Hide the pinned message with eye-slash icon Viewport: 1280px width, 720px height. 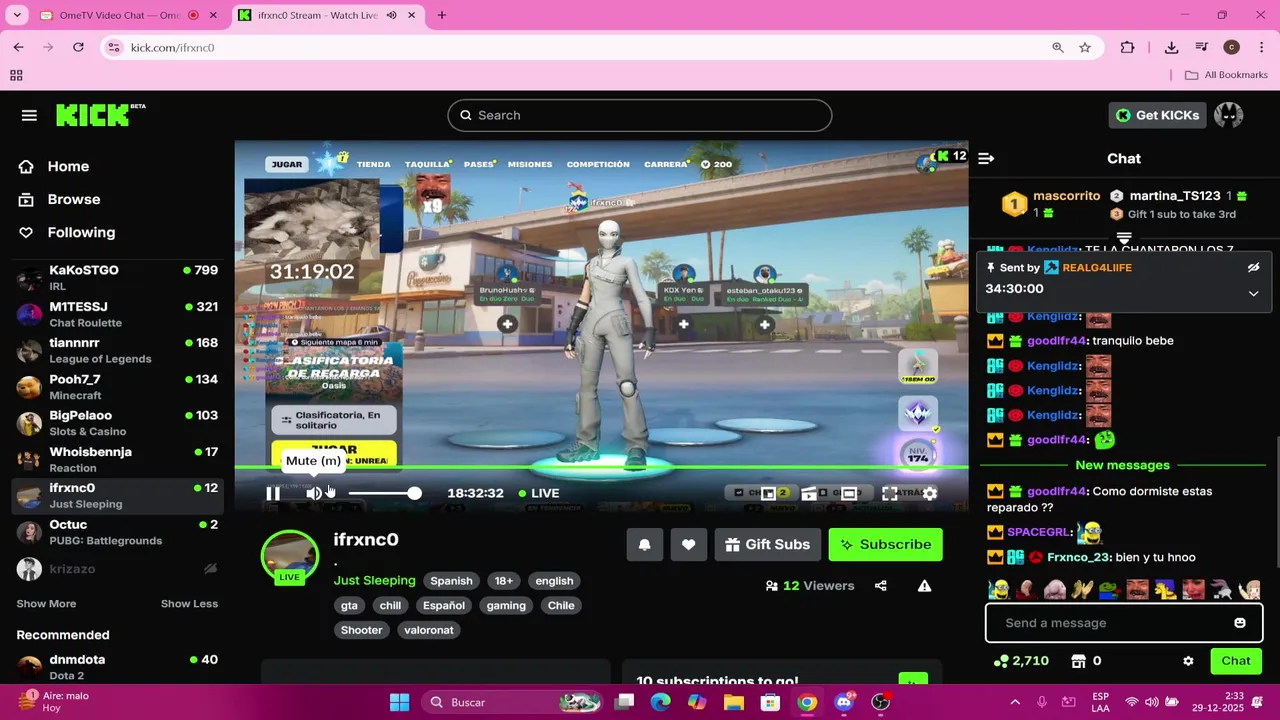click(x=1253, y=268)
